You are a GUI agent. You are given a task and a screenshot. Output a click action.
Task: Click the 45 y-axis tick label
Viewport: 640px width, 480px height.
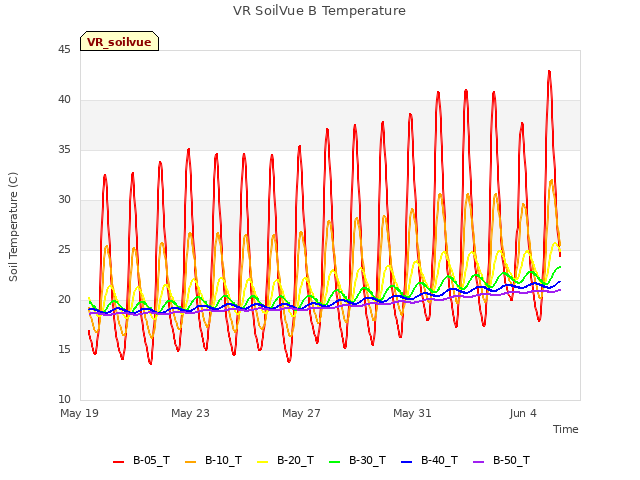(64, 50)
